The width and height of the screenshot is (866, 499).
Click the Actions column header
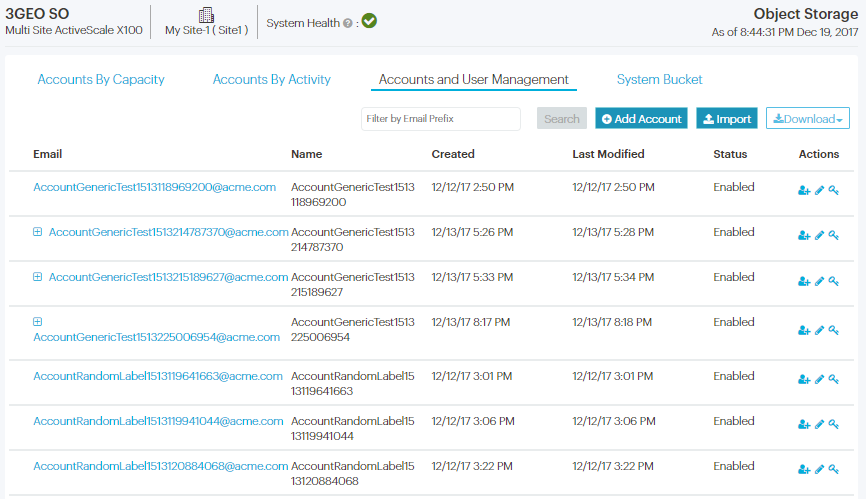click(x=819, y=154)
